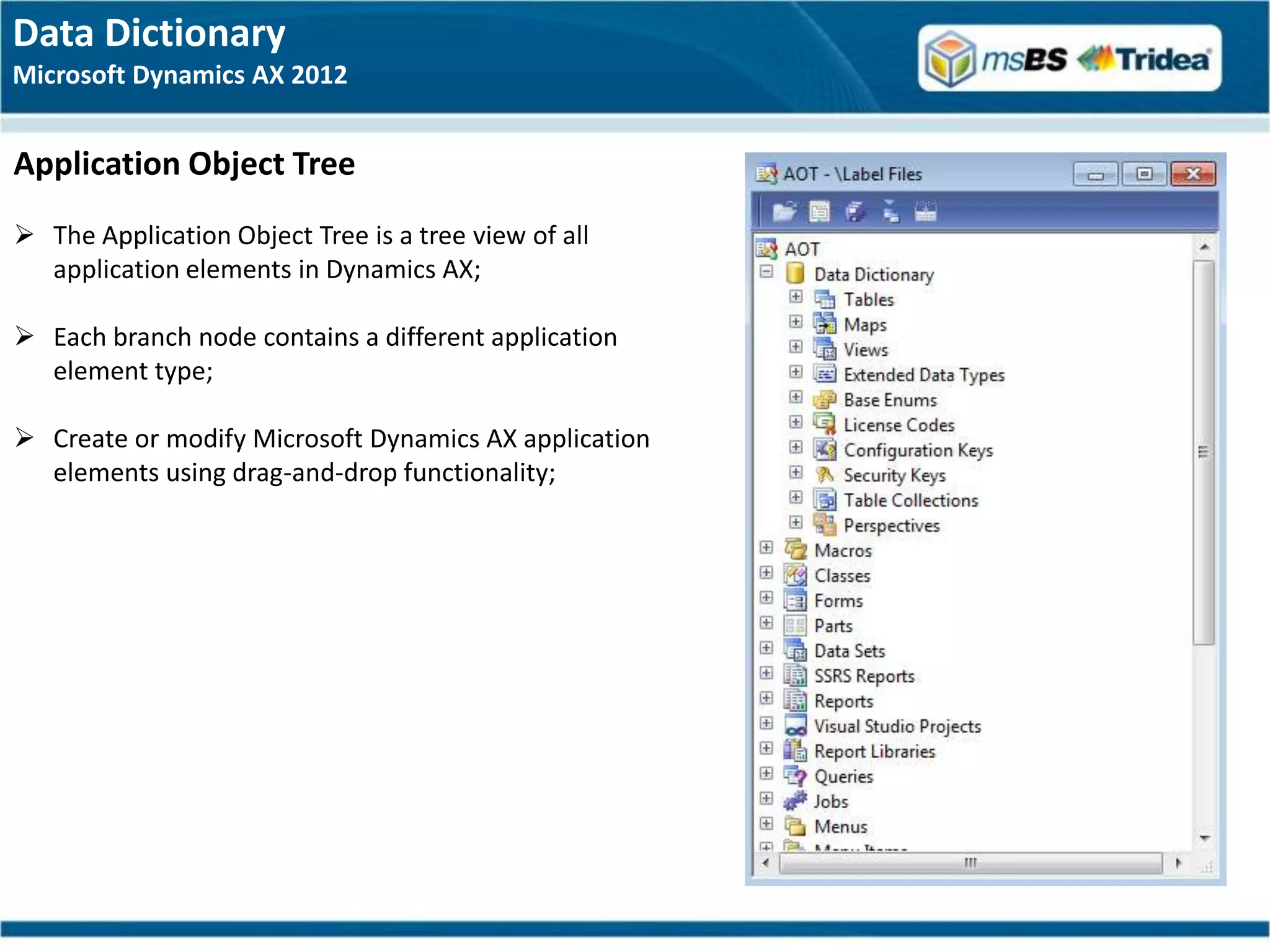1270x952 pixels.
Task: Click the save all icon in AOT toolbar
Action: pos(855,212)
